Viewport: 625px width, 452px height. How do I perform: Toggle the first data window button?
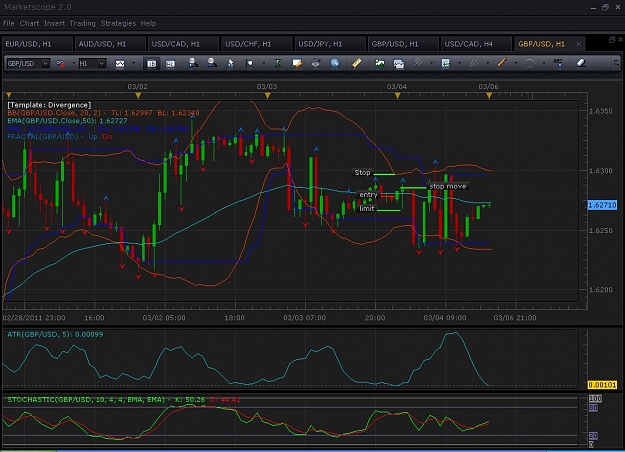pos(151,63)
